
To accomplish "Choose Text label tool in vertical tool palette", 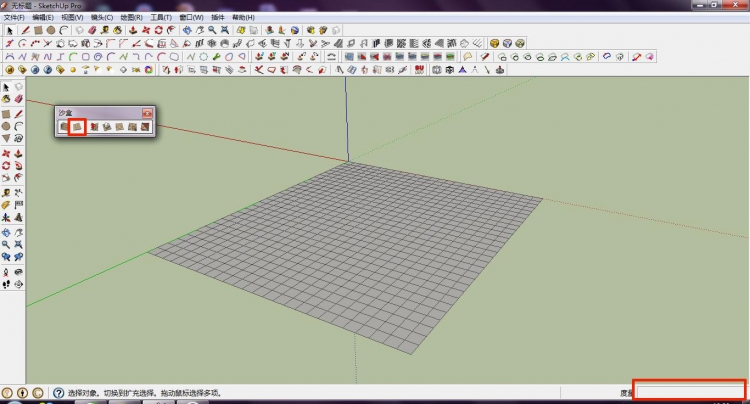I will [x=19, y=205].
